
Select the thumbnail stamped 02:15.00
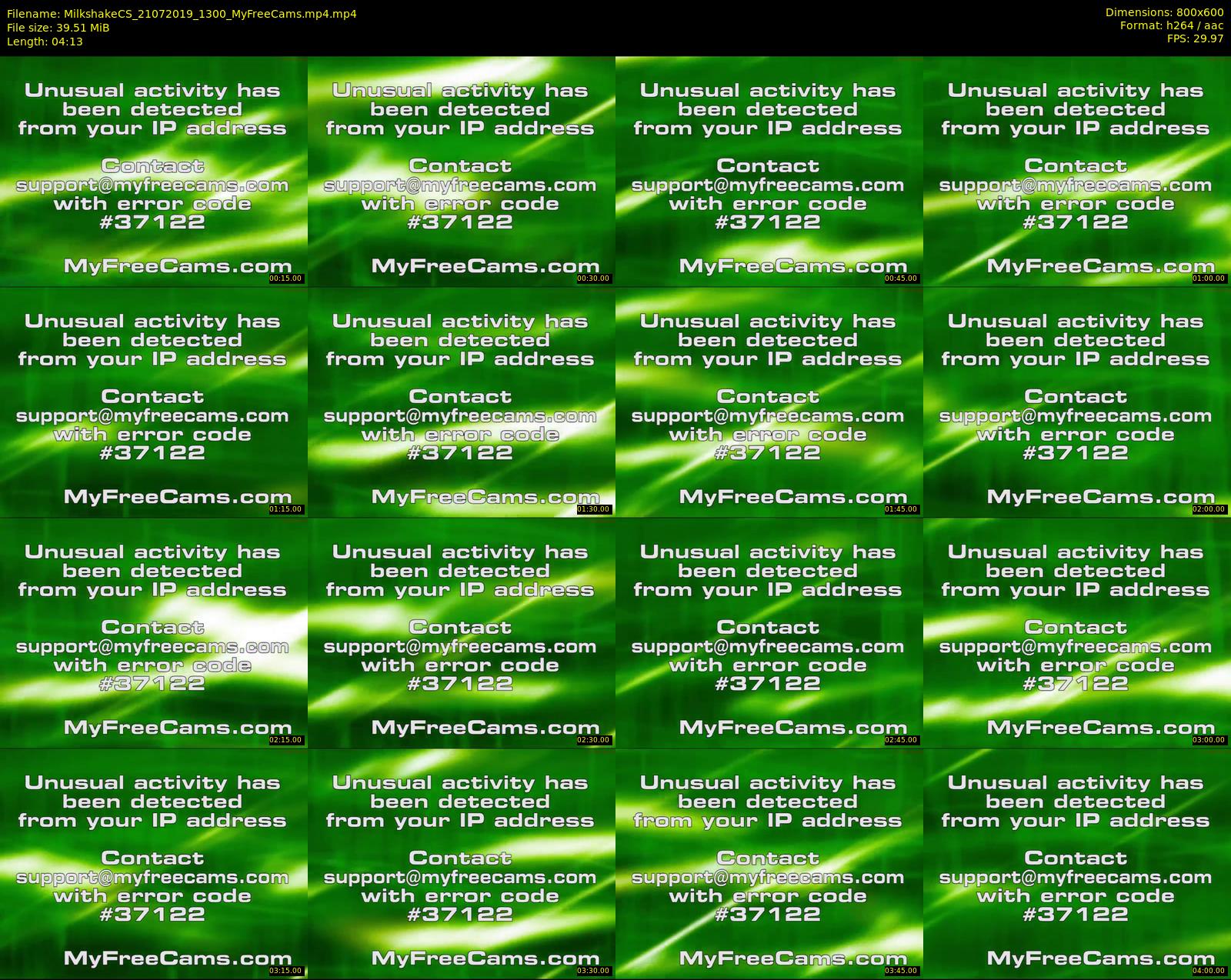(154, 633)
